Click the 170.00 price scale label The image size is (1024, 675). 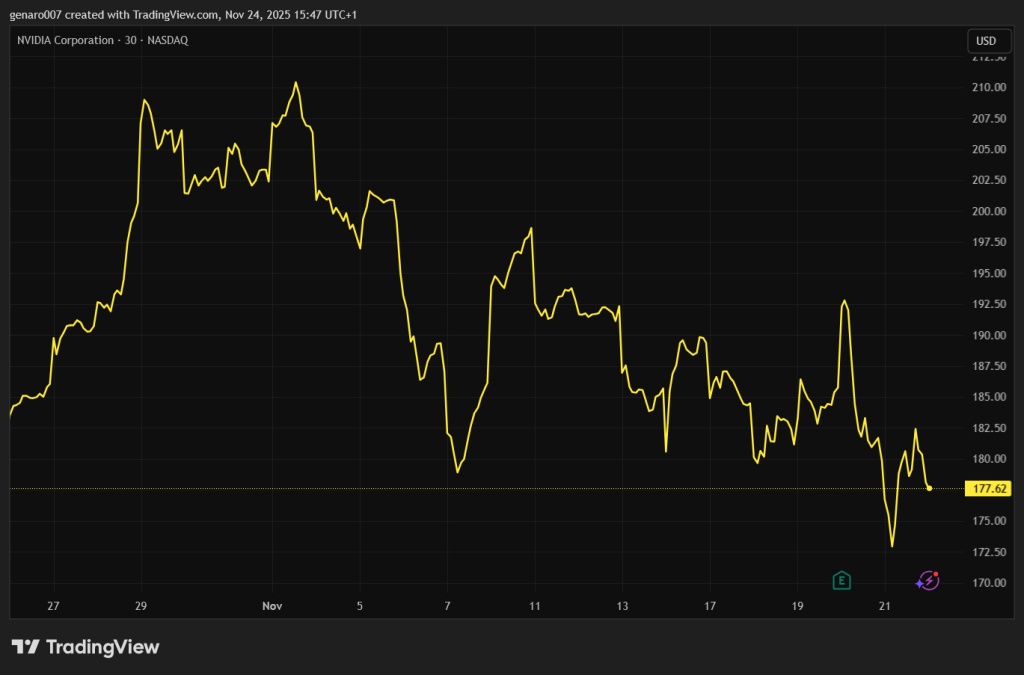[x=989, y=583]
